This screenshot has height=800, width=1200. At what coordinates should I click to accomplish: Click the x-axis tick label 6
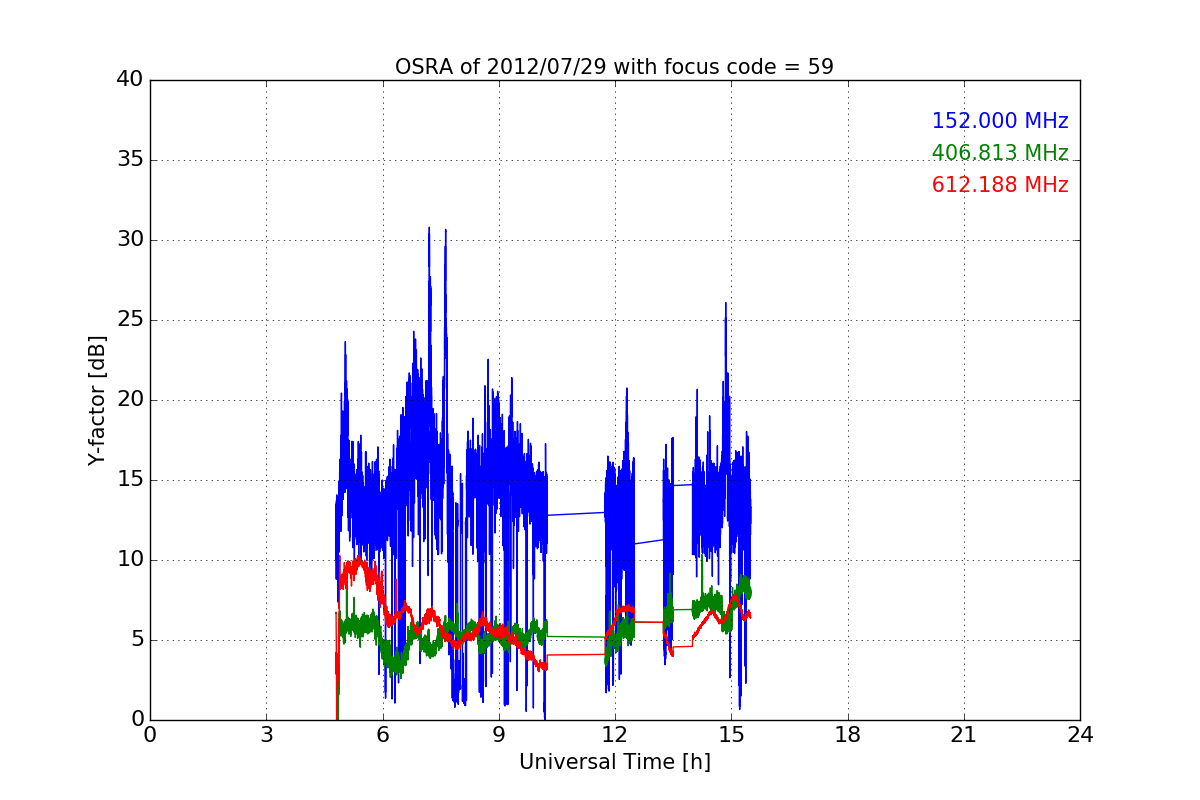coord(382,734)
